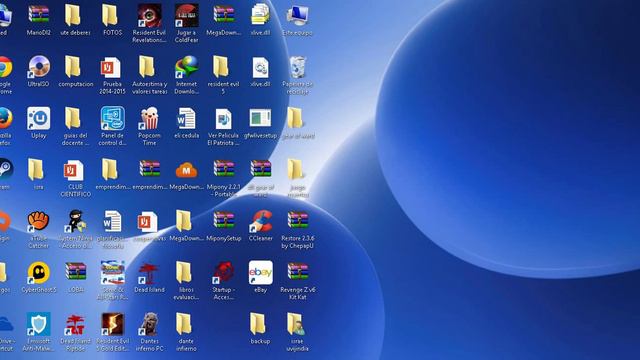This screenshot has height=360, width=640.
Task: Open the Startup - Acces... shortcut
Action: click(223, 273)
